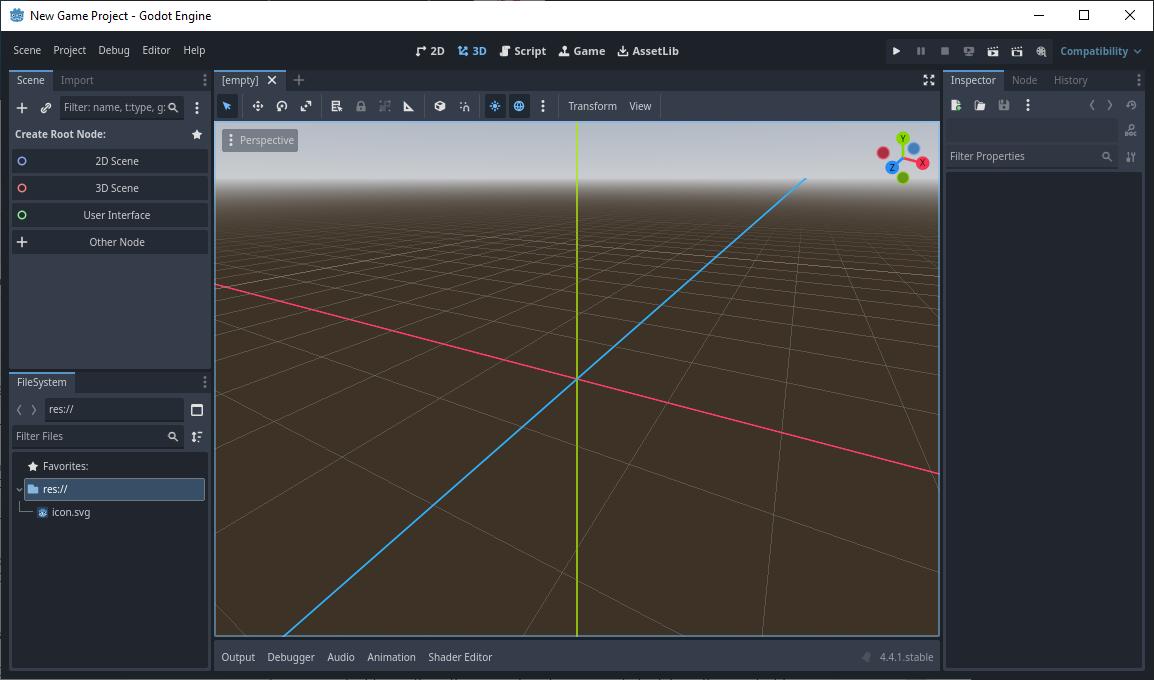Viewport: 1154px width, 680px height.
Task: Switch to the Node tab
Action: tap(1024, 80)
